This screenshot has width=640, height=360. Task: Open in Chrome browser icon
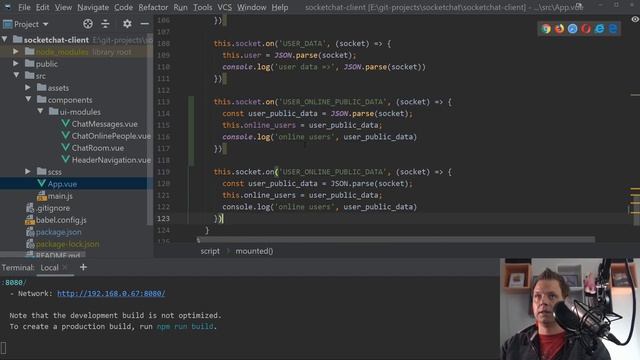click(x=546, y=29)
